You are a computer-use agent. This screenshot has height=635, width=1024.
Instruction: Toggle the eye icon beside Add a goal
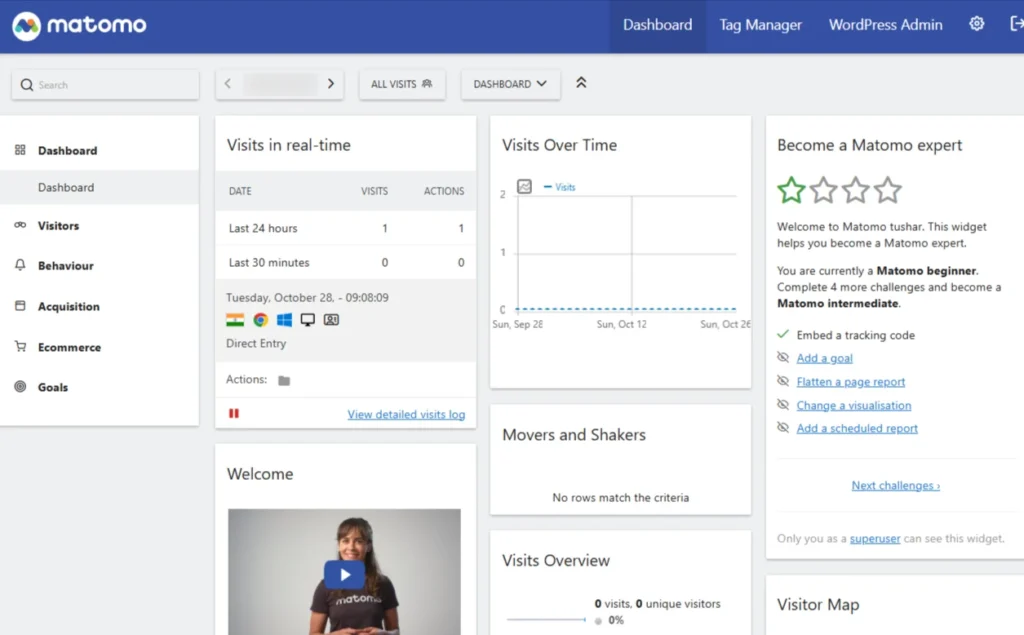783,358
